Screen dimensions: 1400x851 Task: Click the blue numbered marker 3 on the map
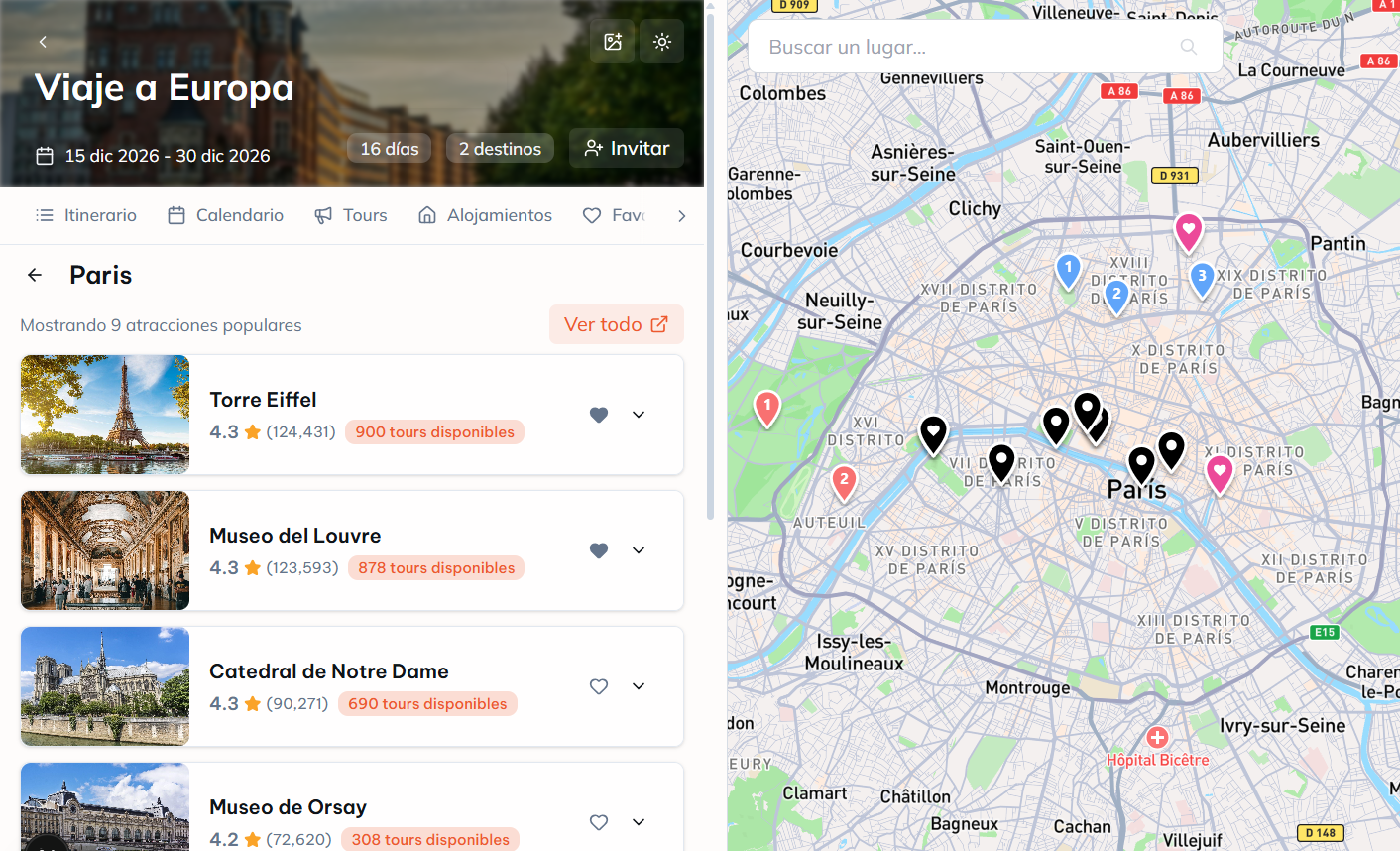tap(1202, 280)
